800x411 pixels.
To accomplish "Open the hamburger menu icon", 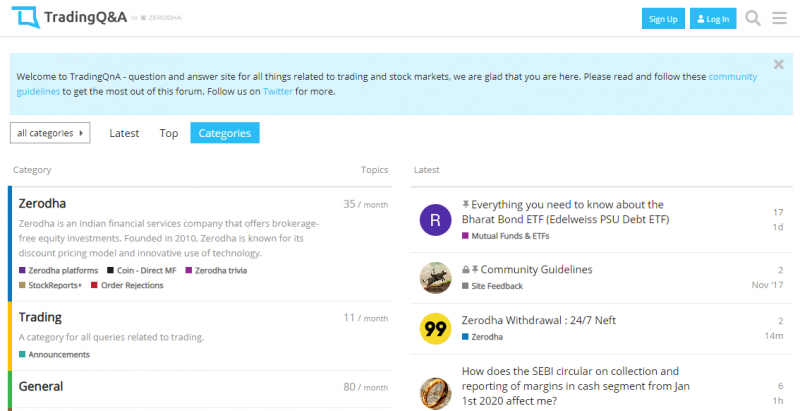I will tap(779, 18).
